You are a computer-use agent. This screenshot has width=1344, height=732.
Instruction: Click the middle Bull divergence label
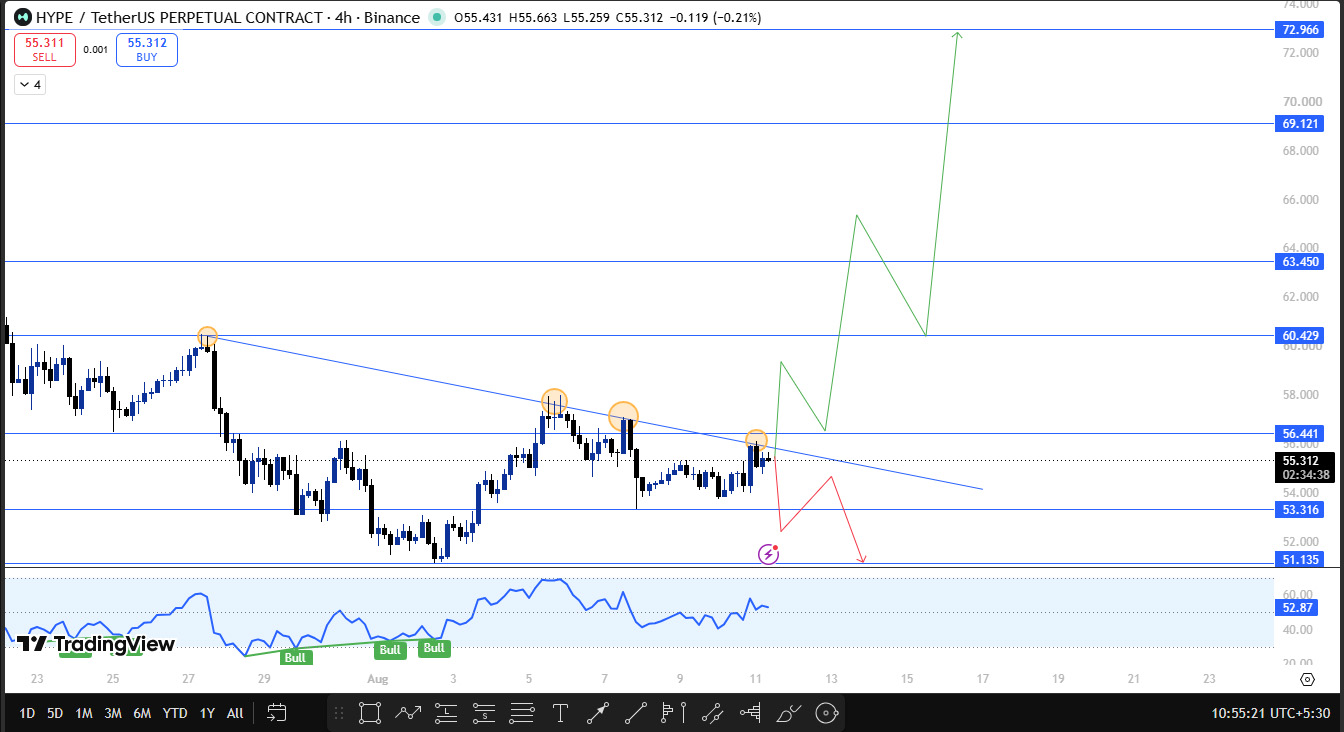point(390,650)
